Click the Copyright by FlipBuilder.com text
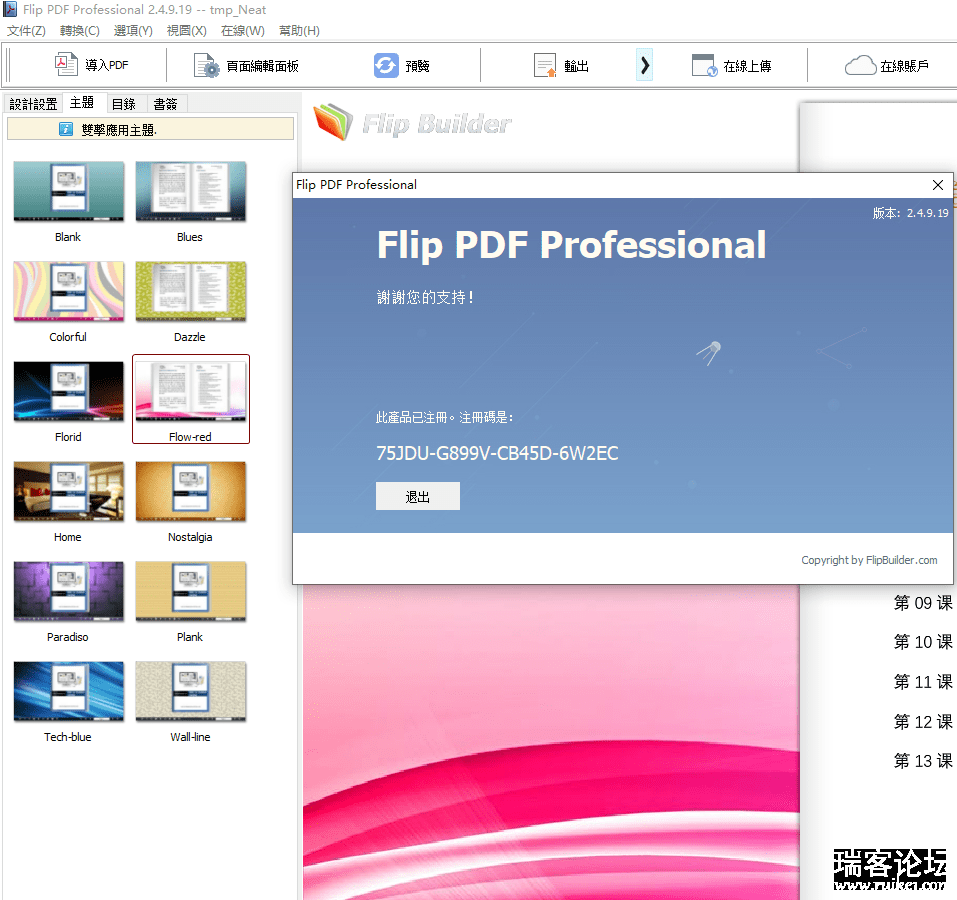The width and height of the screenshot is (957, 900). tap(869, 560)
